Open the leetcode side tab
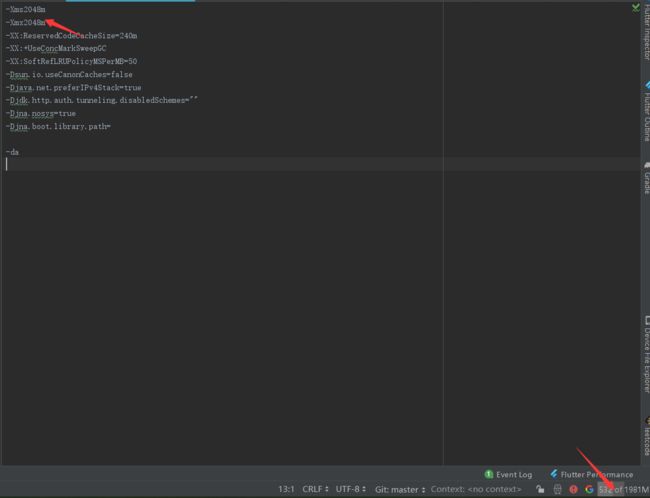The width and height of the screenshot is (650, 498). 646,436
